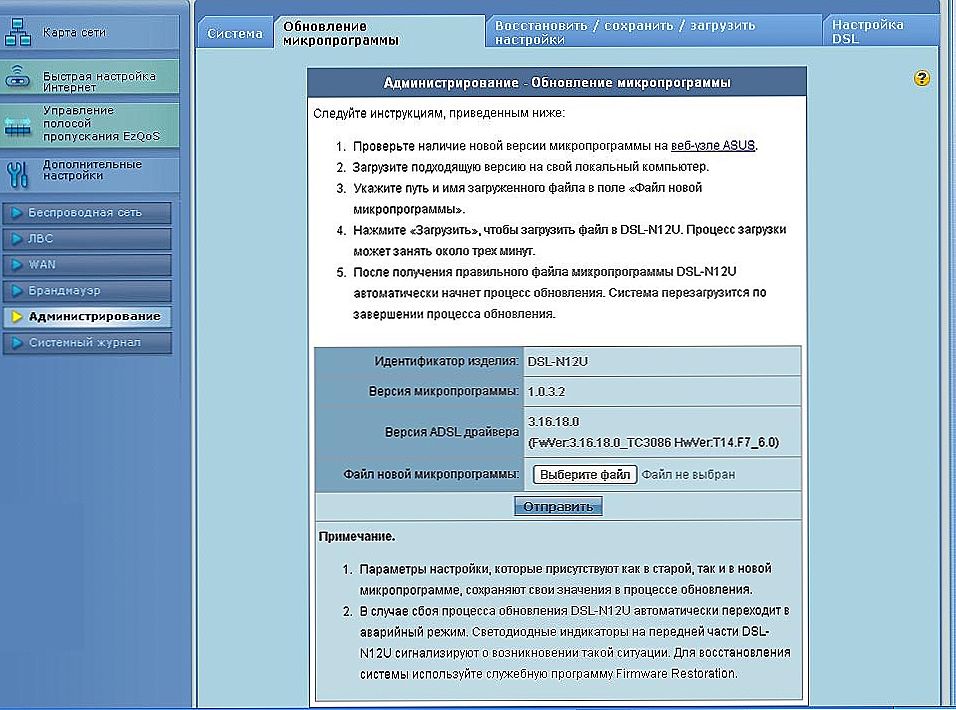The image size is (956, 710).
Task: Click the Выберите файл button
Action: point(585,474)
